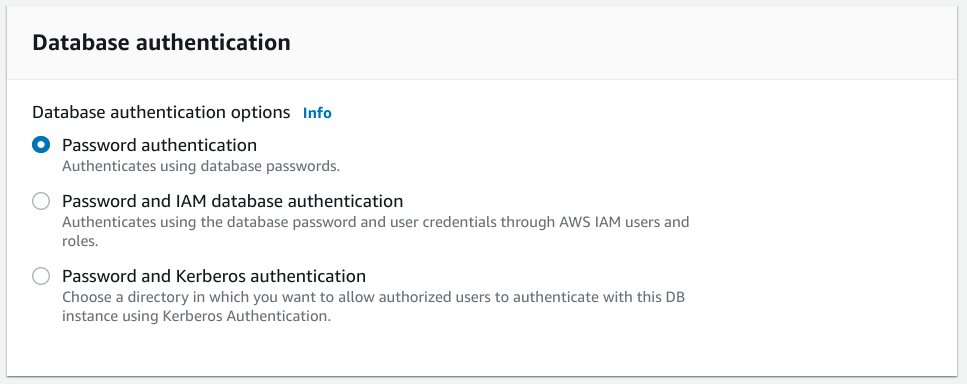Click the word 'roles.' in IAM description
The width and height of the screenshot is (967, 384).
(x=80, y=241)
